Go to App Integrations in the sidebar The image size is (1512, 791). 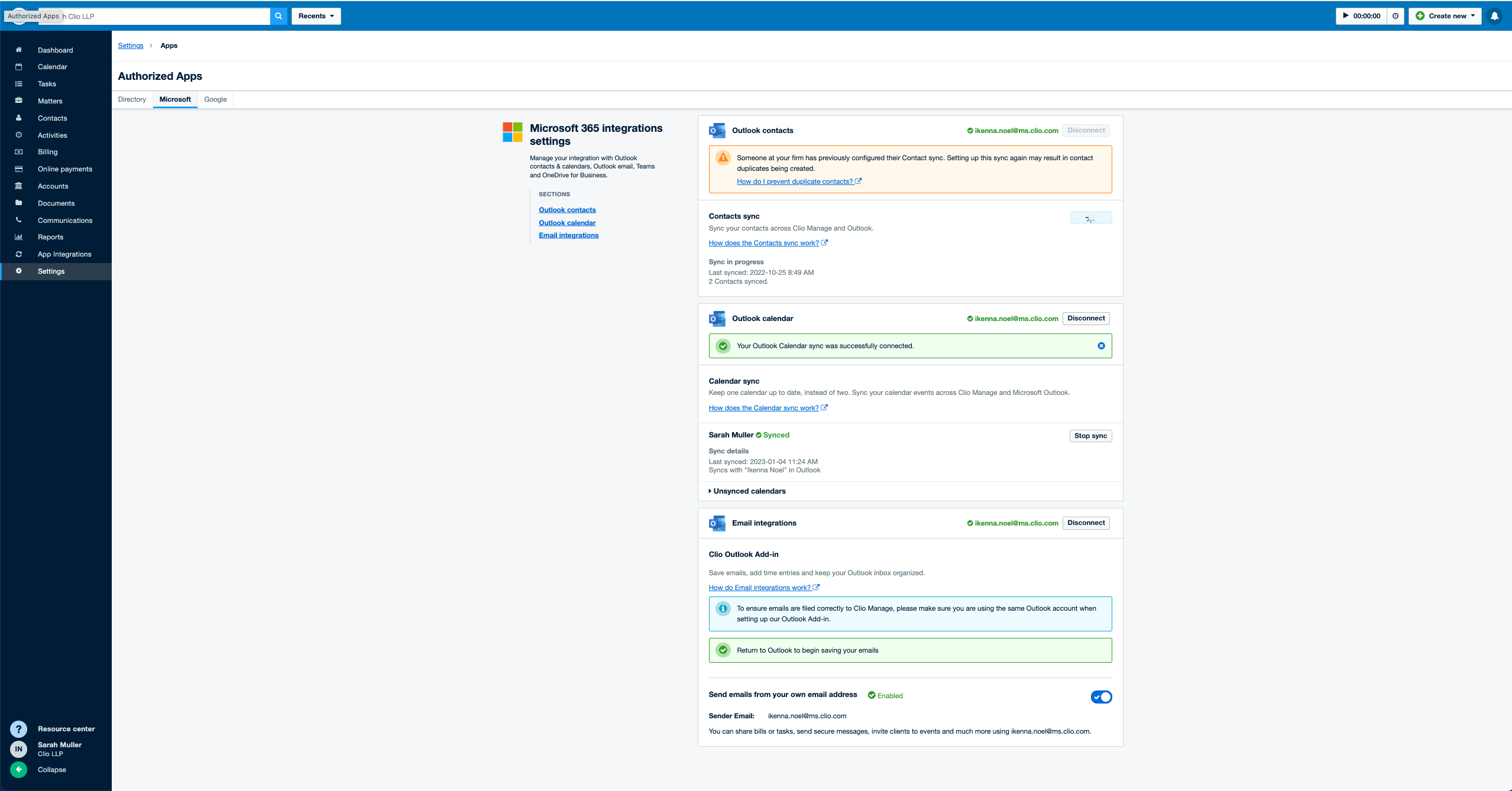click(64, 254)
